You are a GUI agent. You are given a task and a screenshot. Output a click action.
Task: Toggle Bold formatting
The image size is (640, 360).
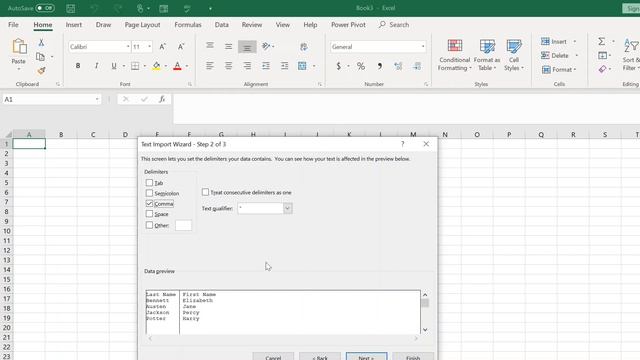[x=78, y=66]
